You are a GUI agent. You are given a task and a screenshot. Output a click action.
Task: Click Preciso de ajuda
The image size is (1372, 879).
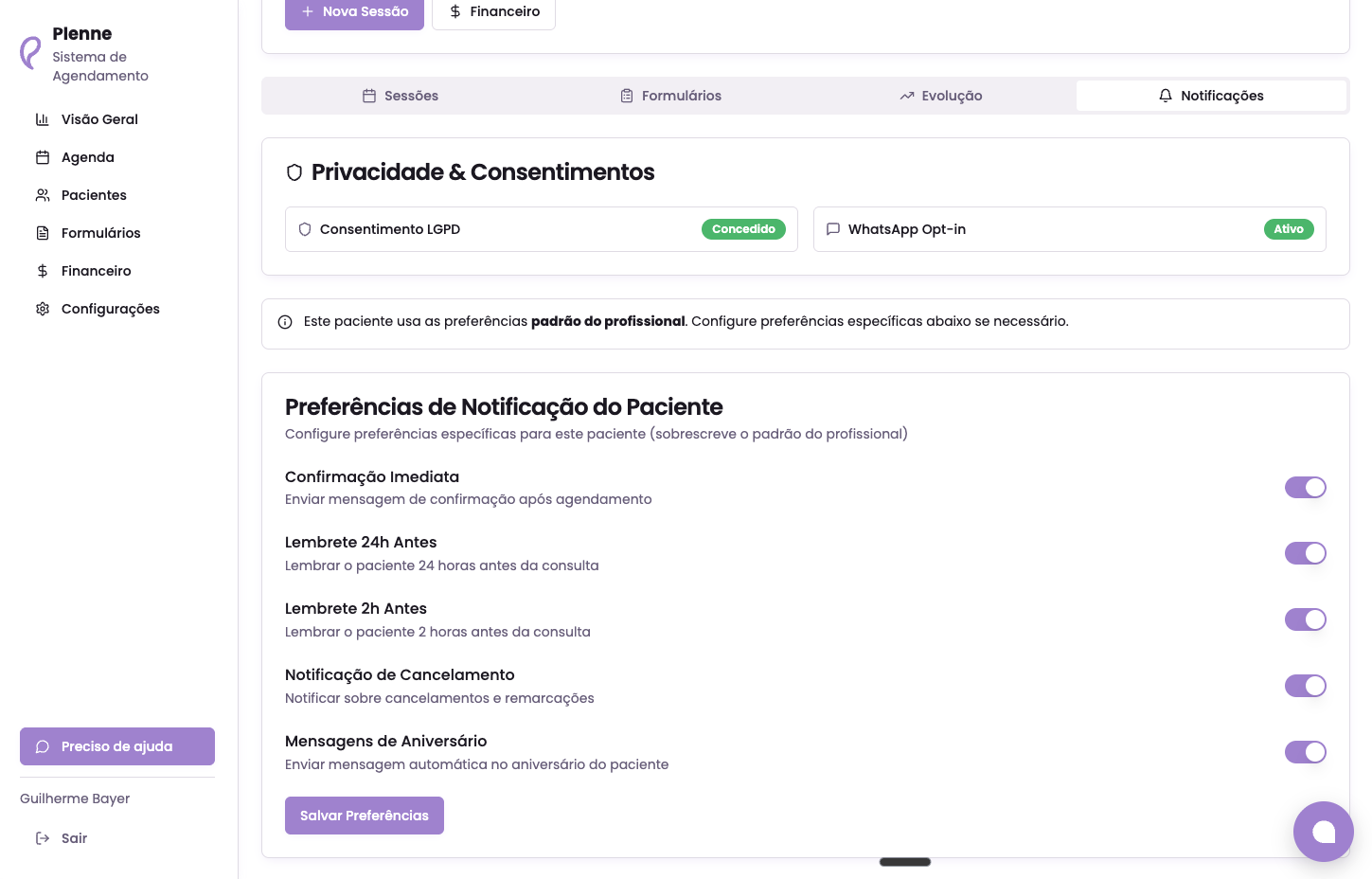click(x=116, y=746)
